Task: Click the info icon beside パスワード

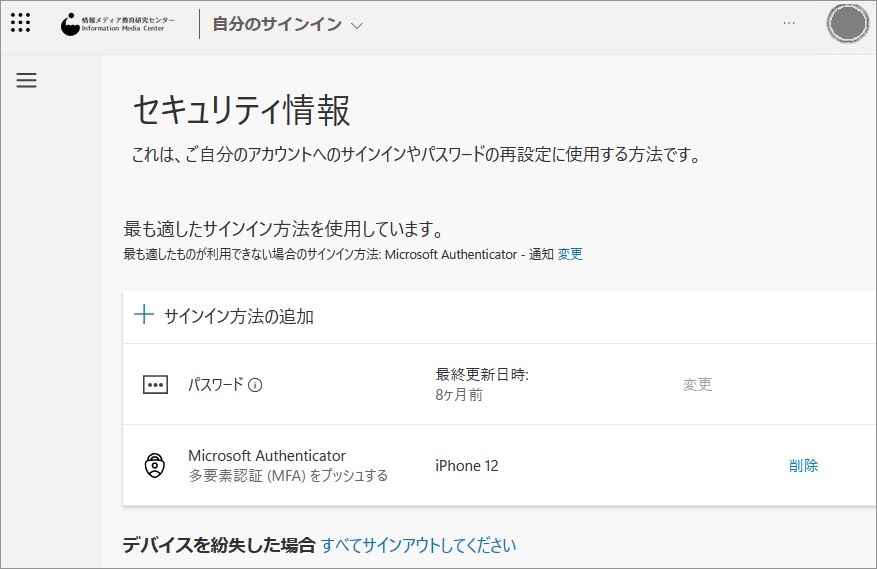Action: coord(255,385)
